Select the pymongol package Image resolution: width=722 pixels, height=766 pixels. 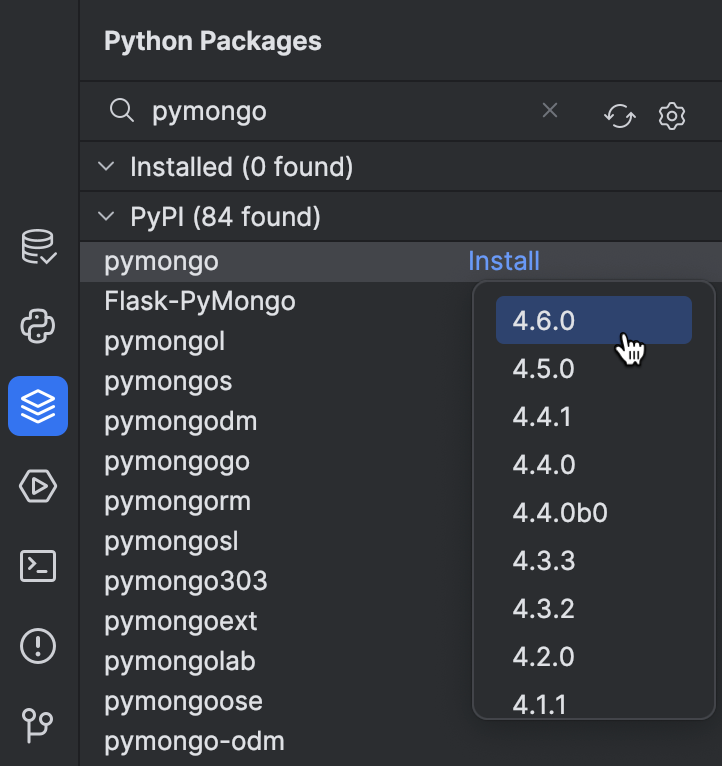(x=165, y=341)
